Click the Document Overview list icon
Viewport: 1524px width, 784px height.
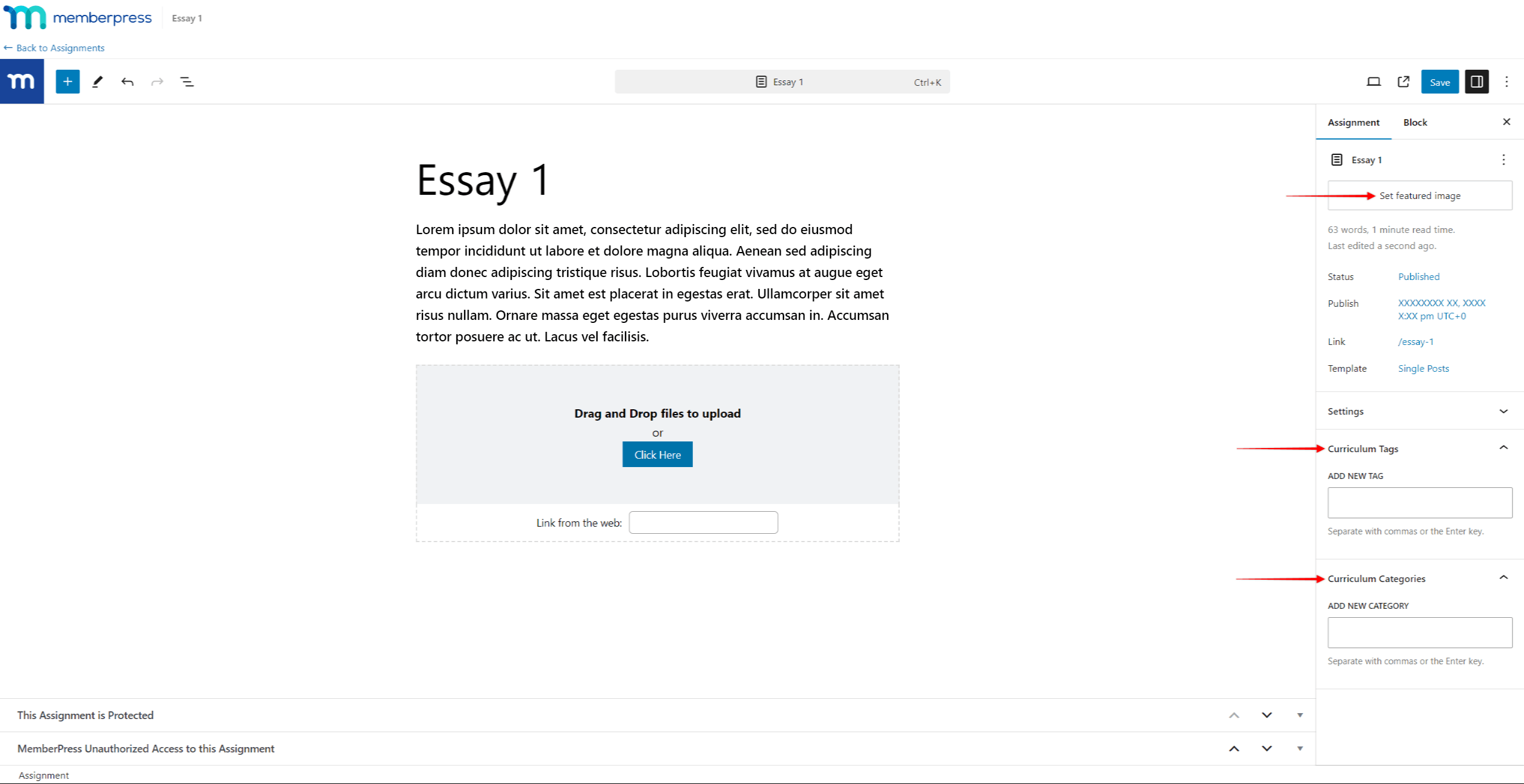tap(186, 81)
